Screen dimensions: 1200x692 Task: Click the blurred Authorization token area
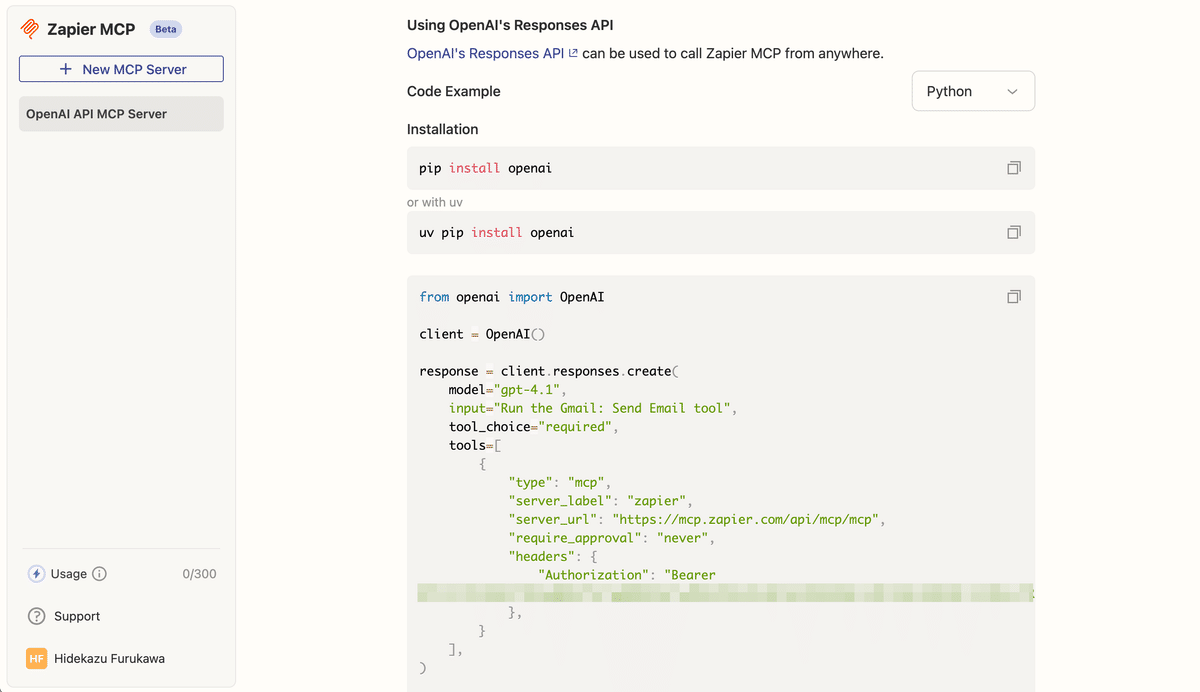(720, 592)
